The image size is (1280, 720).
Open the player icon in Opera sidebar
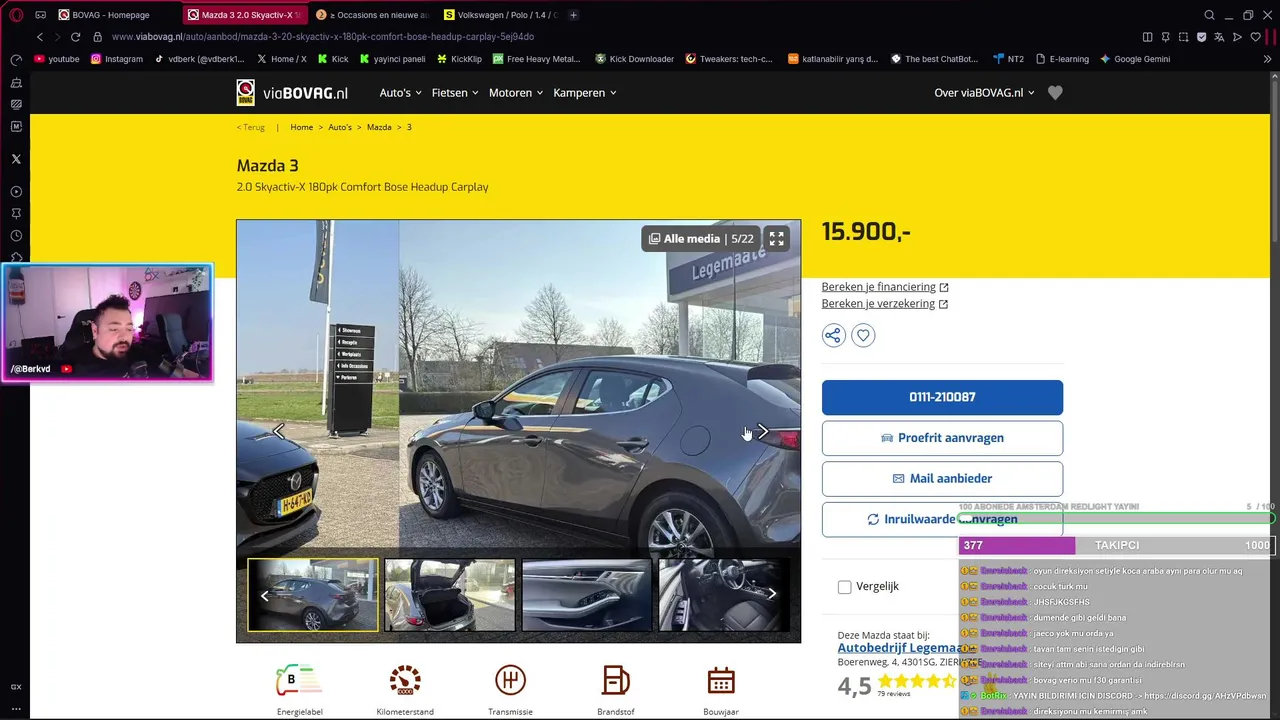point(16,191)
